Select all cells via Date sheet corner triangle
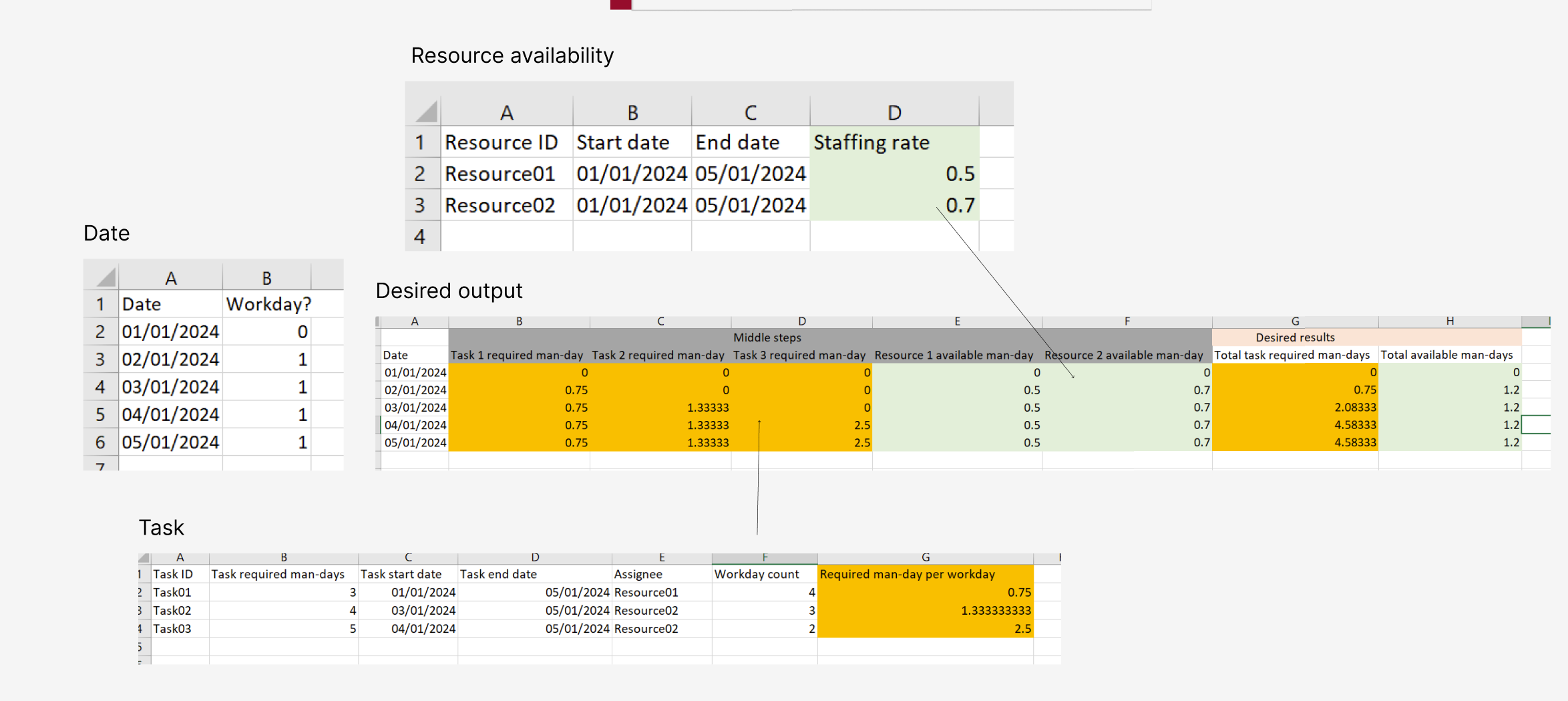 click(106, 277)
